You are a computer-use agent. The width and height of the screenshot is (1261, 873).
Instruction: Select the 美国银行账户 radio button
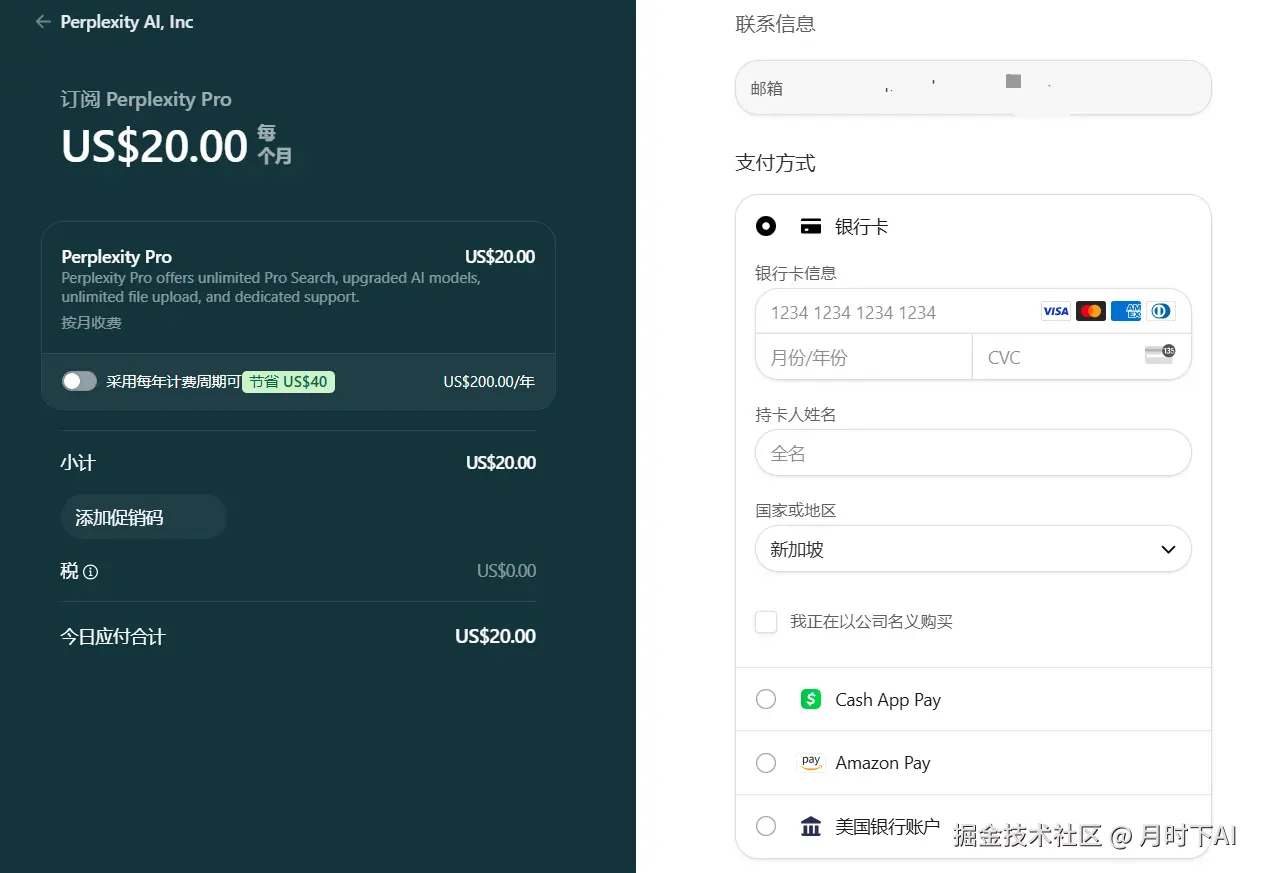click(766, 826)
